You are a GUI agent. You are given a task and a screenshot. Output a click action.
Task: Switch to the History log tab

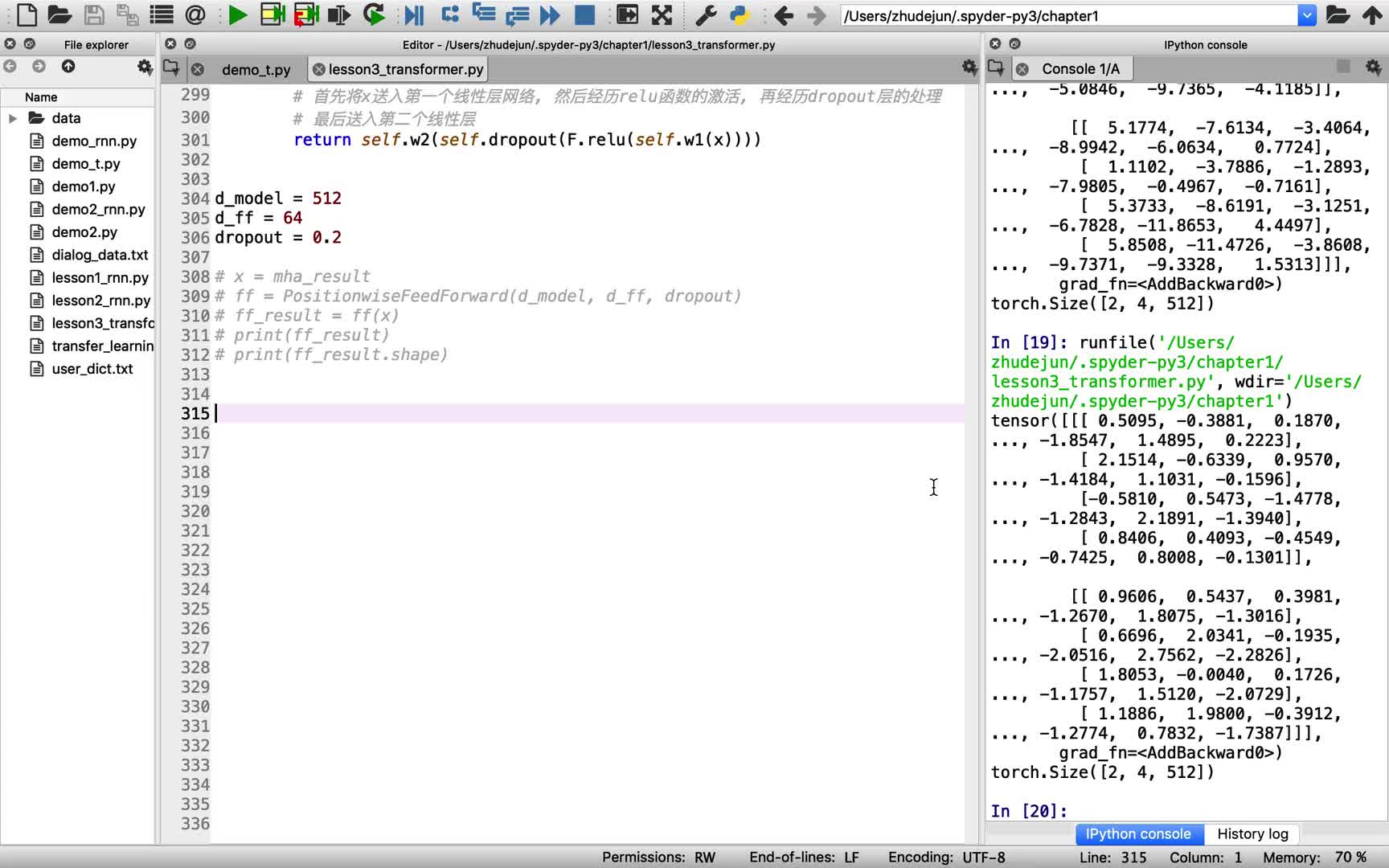tap(1252, 834)
